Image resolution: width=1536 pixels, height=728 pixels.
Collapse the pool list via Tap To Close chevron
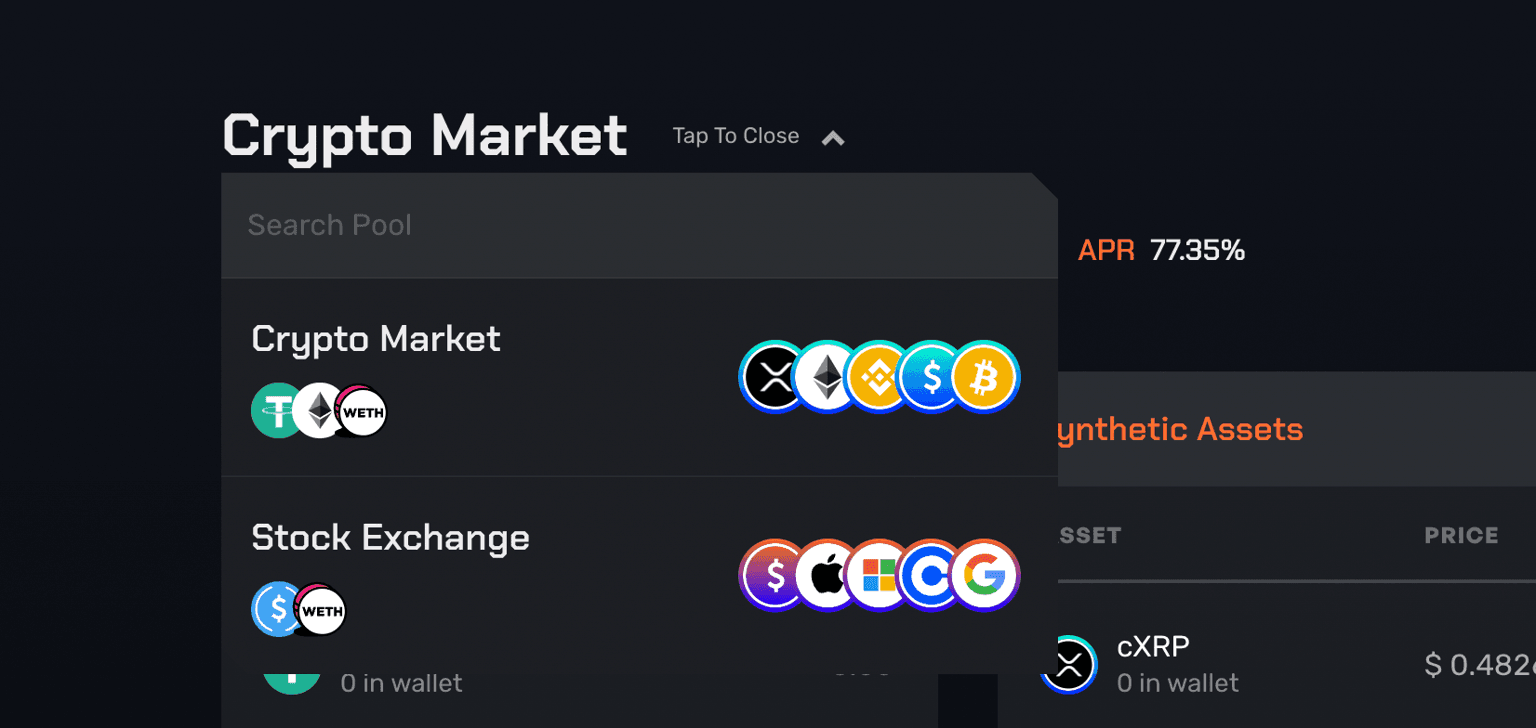click(833, 137)
